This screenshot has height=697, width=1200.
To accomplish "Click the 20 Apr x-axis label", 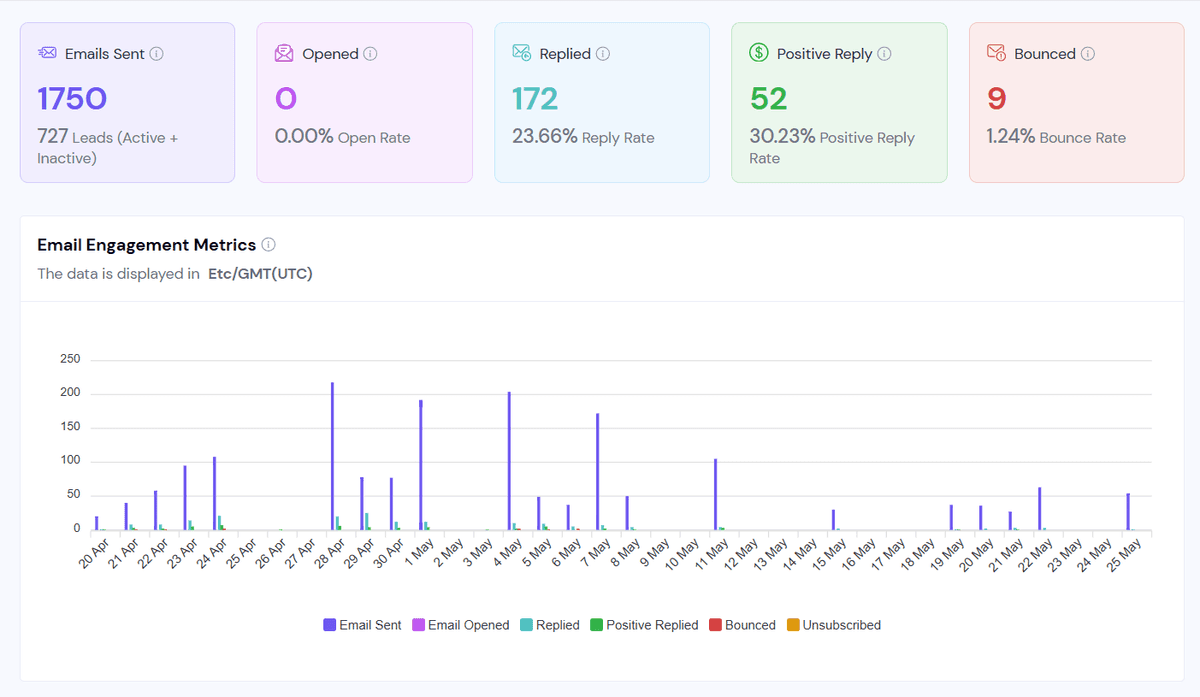I will pos(93,554).
